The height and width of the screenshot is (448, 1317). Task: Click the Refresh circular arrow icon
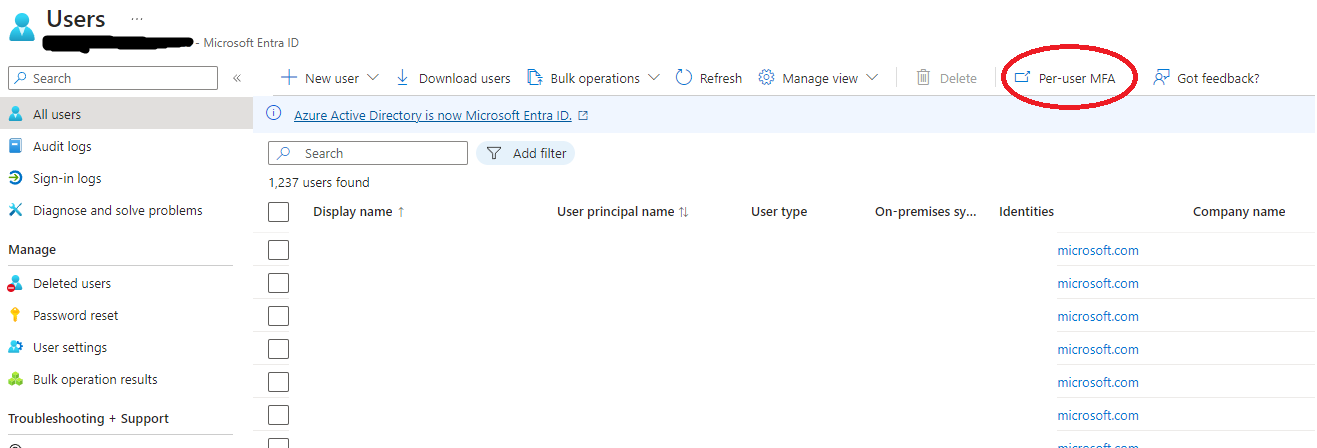click(x=684, y=78)
